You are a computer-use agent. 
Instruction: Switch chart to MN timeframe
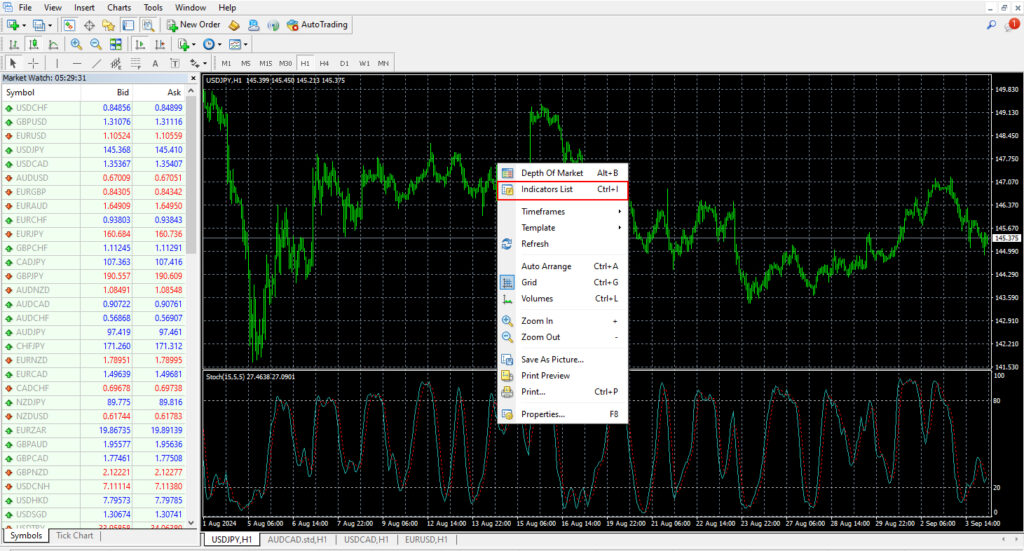(x=383, y=63)
